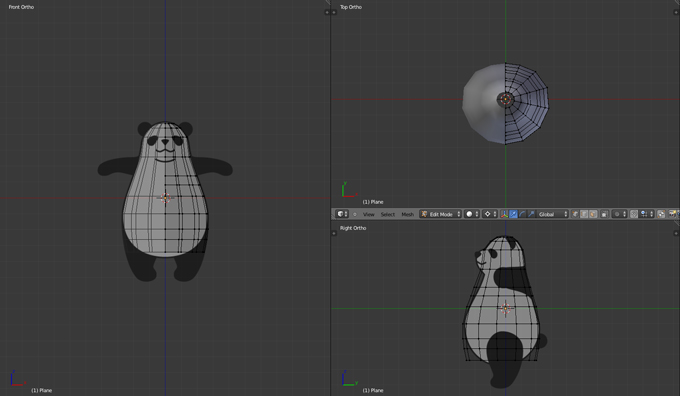This screenshot has height=396, width=680.
Task: Toggle limit selection to visible
Action: click(x=605, y=214)
